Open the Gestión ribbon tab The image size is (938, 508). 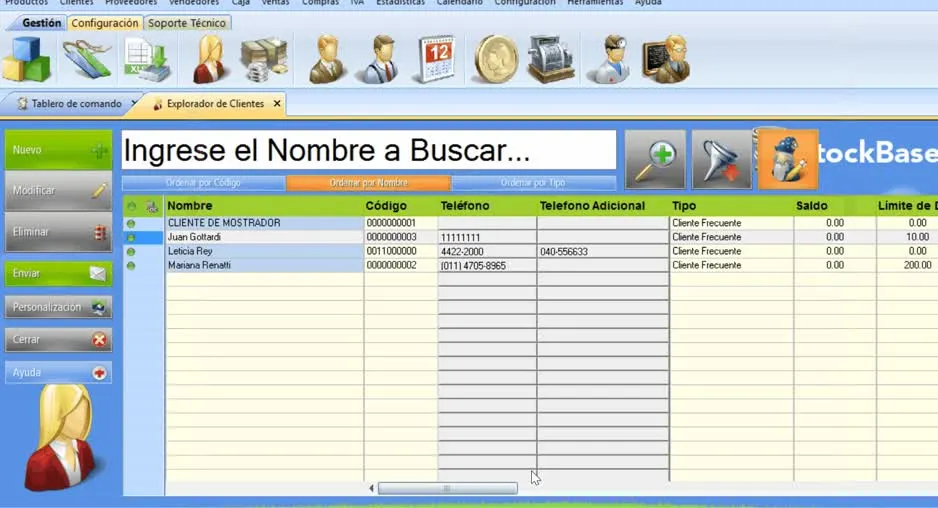click(x=41, y=23)
